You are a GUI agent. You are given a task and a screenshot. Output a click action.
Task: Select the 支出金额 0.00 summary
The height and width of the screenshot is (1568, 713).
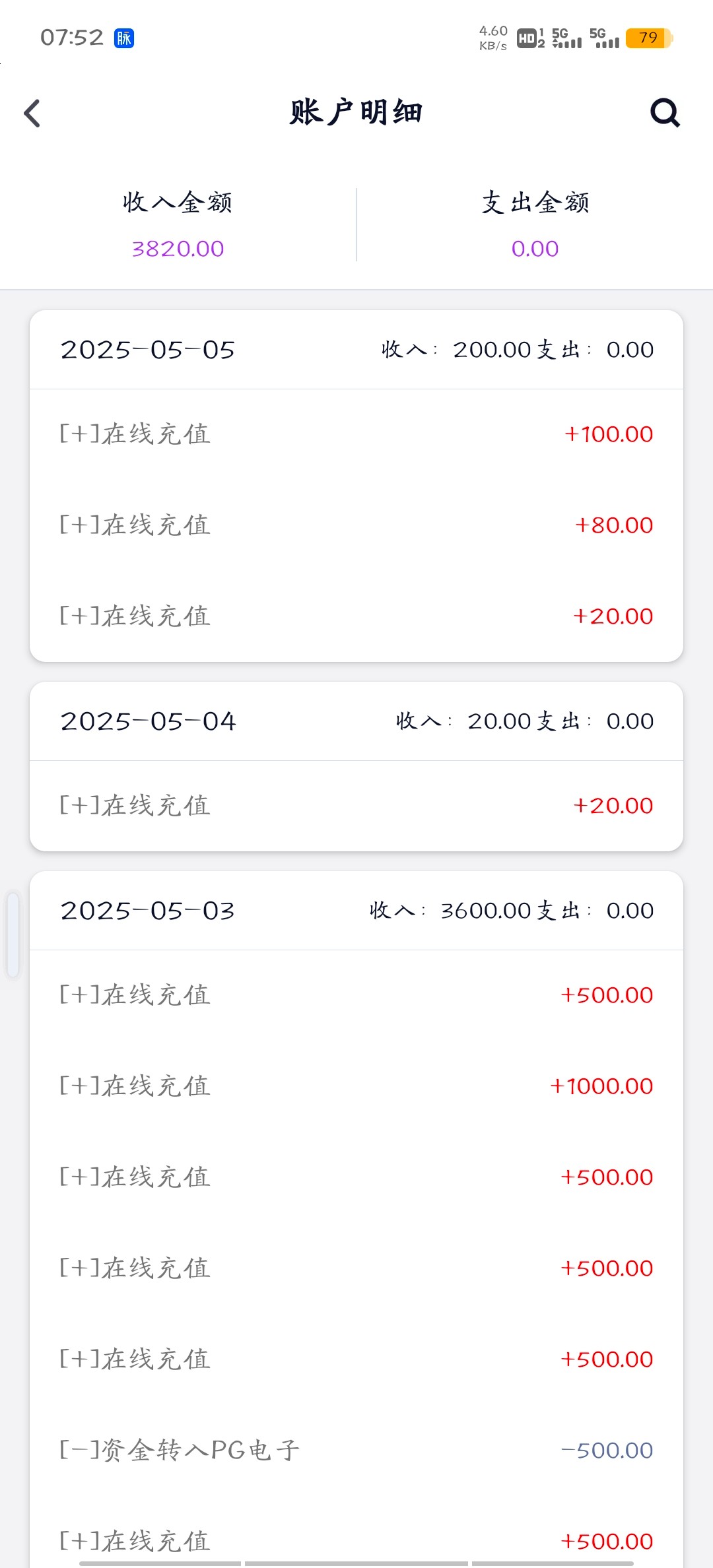535,224
